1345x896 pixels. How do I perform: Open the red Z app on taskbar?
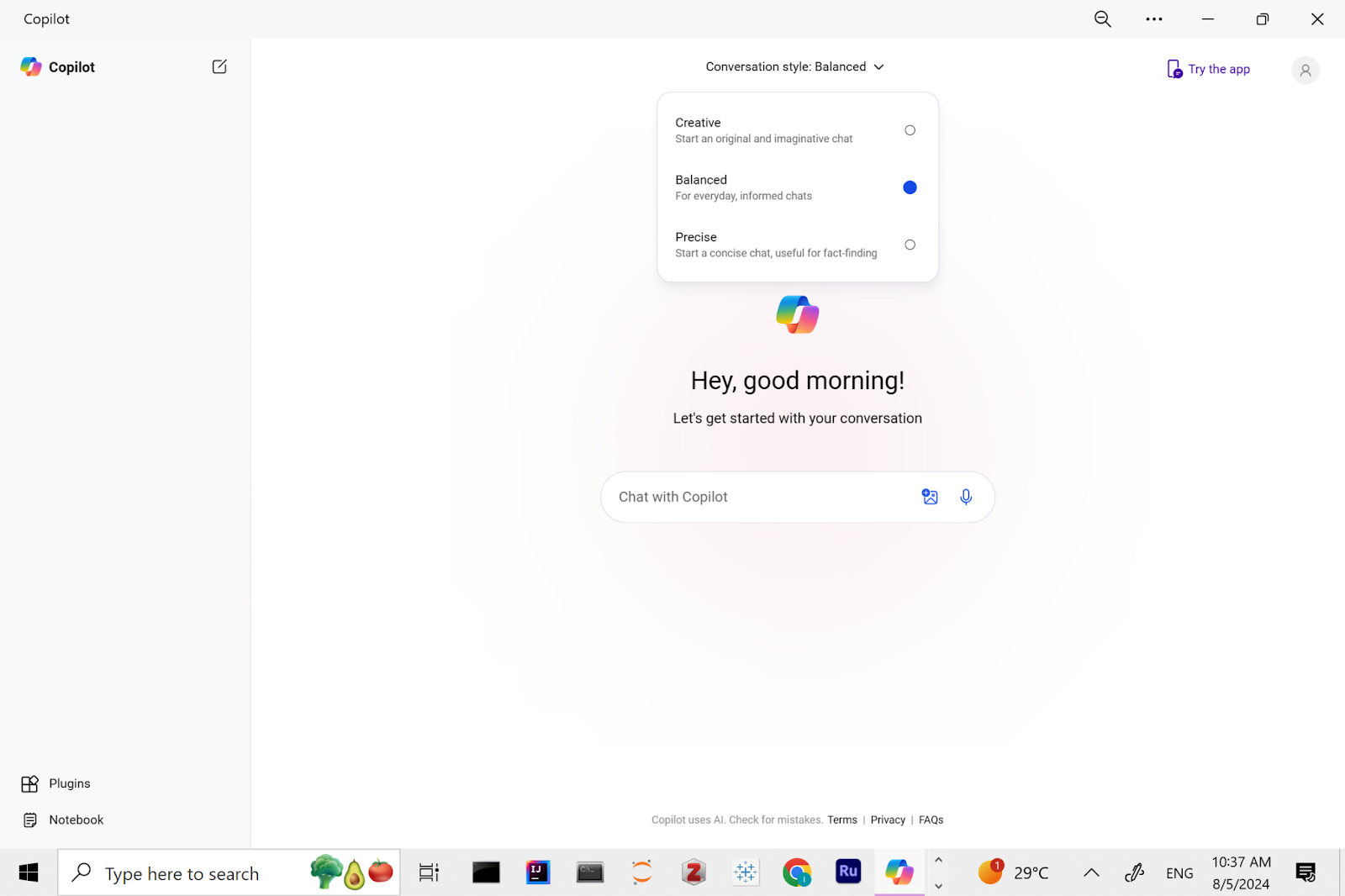pyautogui.click(x=694, y=873)
